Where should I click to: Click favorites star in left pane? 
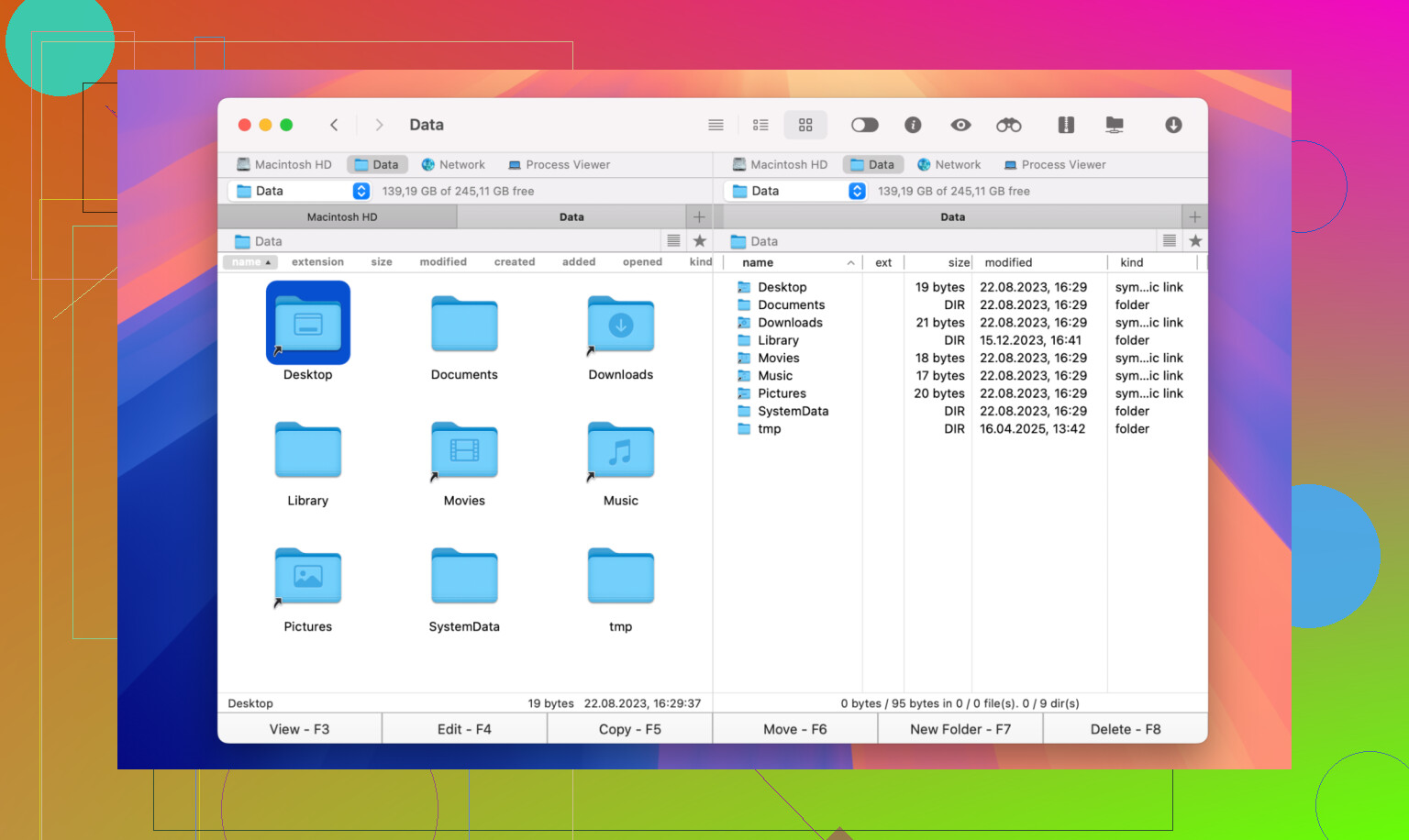click(x=700, y=241)
